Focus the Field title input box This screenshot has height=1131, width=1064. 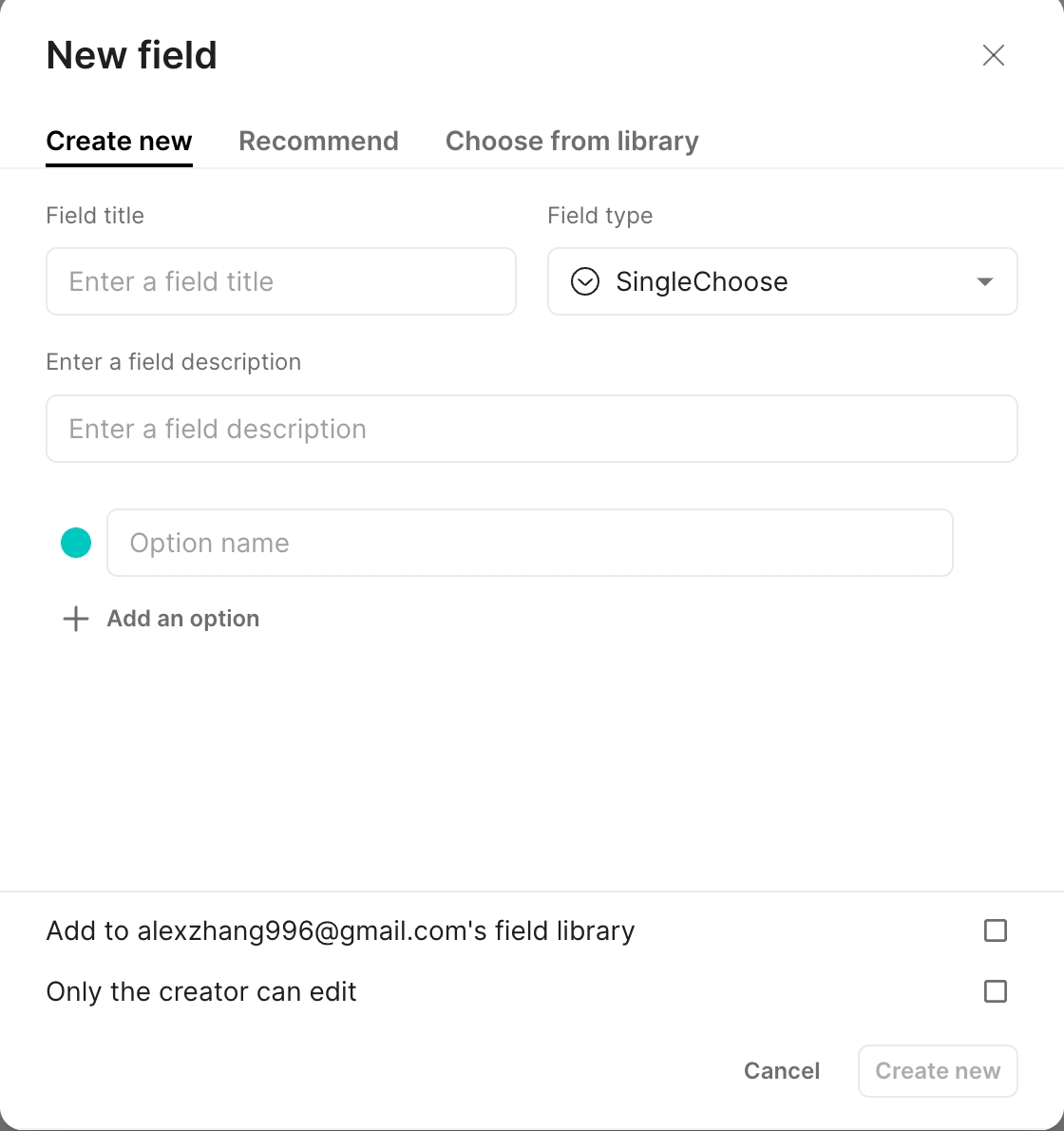pos(280,281)
